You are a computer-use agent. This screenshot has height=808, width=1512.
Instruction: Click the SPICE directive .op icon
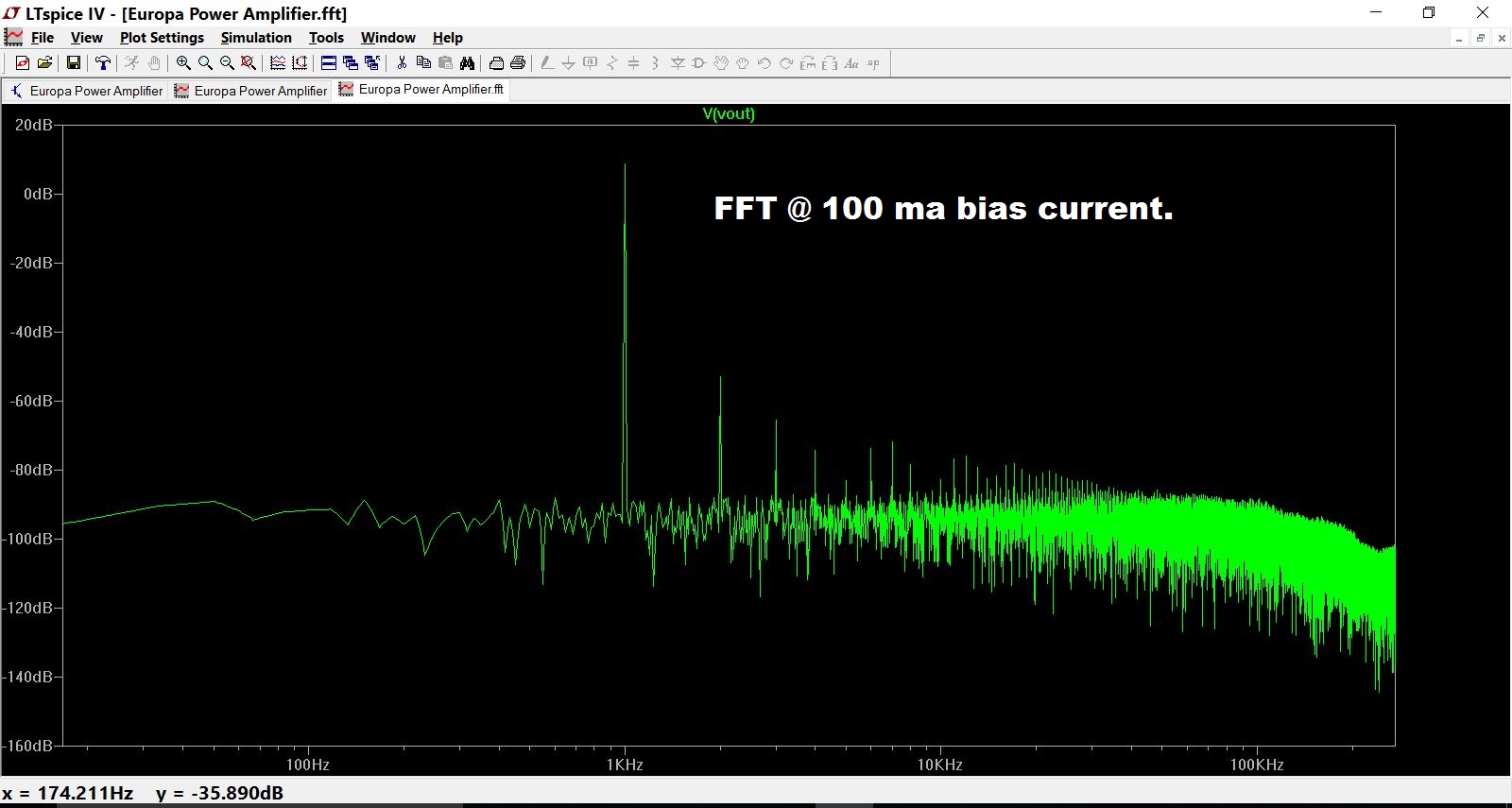[x=873, y=63]
